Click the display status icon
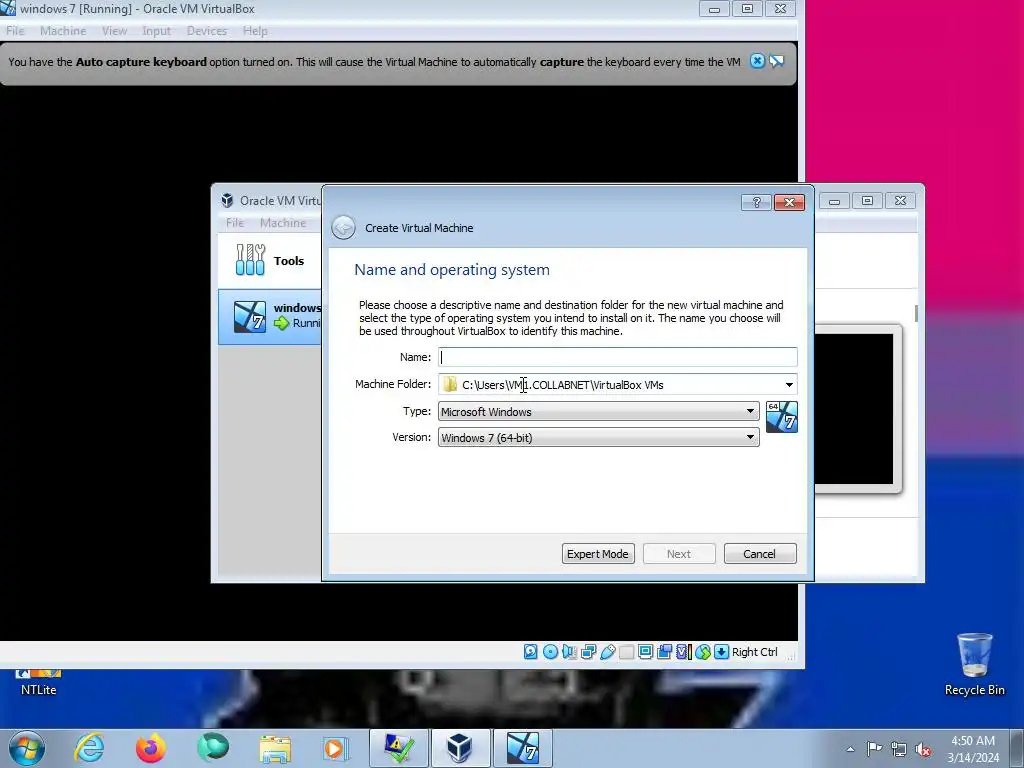This screenshot has width=1024, height=768. [x=645, y=652]
